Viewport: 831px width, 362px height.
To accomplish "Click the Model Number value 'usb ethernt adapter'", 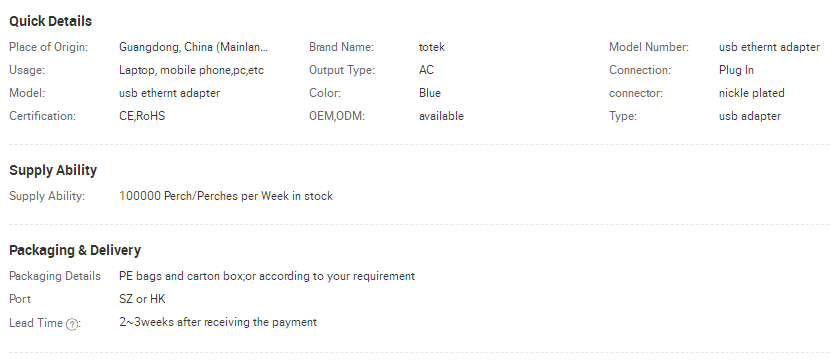I will [769, 47].
